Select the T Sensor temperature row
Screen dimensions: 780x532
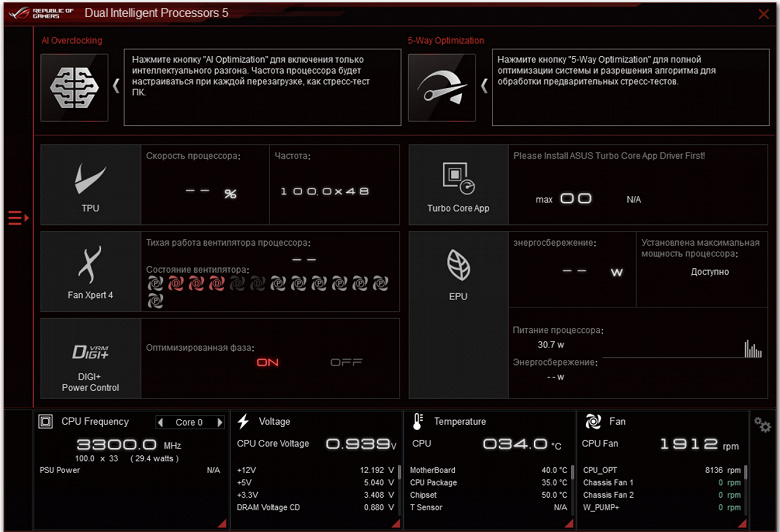(x=488, y=507)
